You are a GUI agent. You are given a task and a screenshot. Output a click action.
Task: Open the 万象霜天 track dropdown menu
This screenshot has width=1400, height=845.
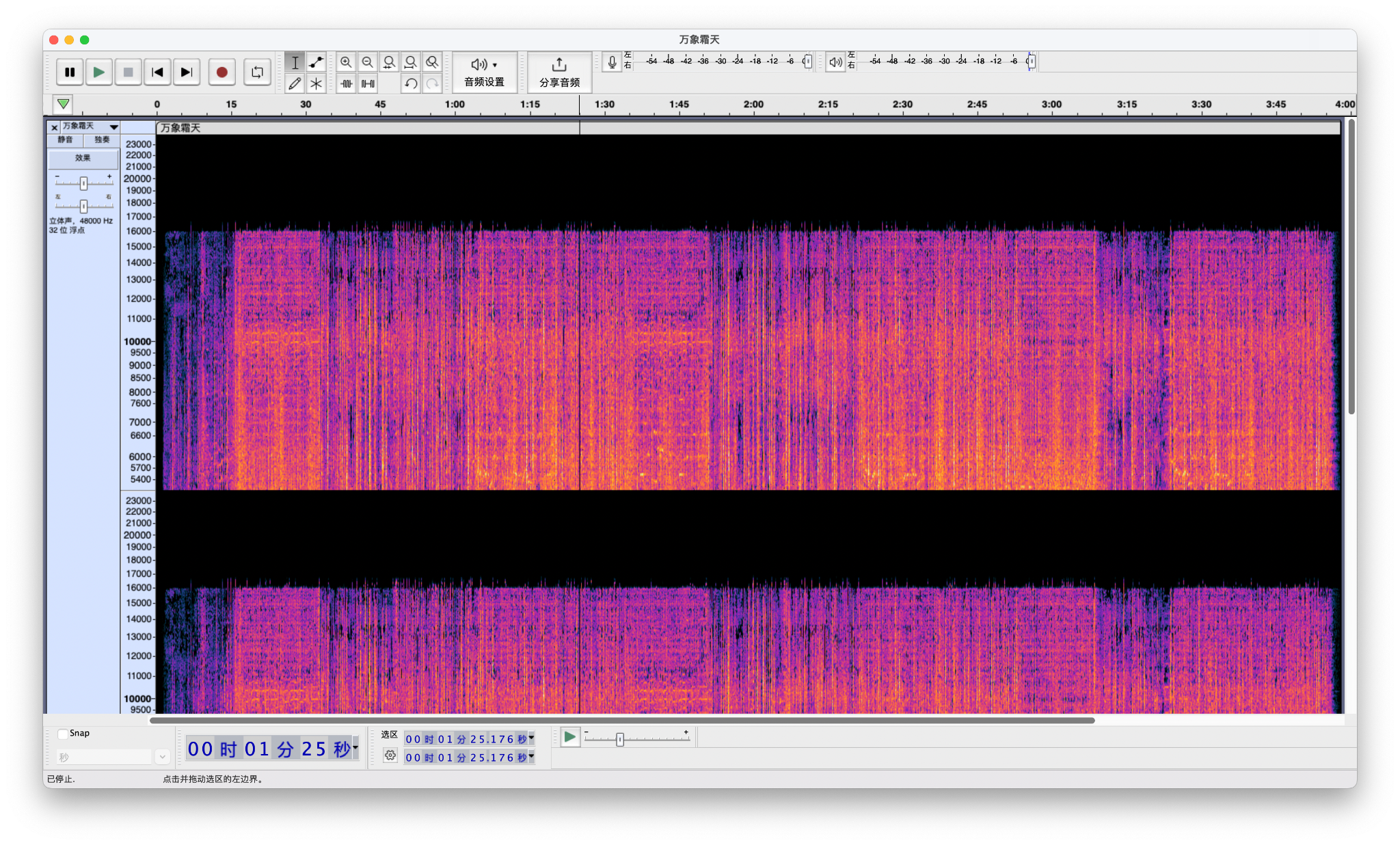113,127
